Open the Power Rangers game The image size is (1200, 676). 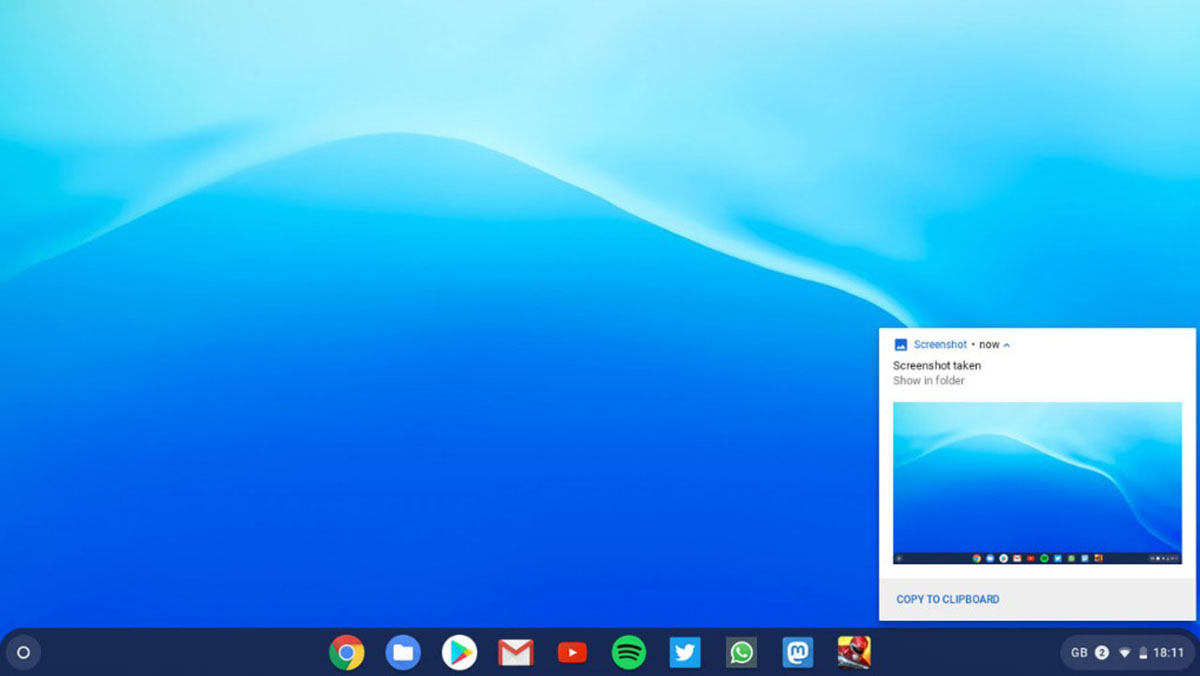coord(855,652)
